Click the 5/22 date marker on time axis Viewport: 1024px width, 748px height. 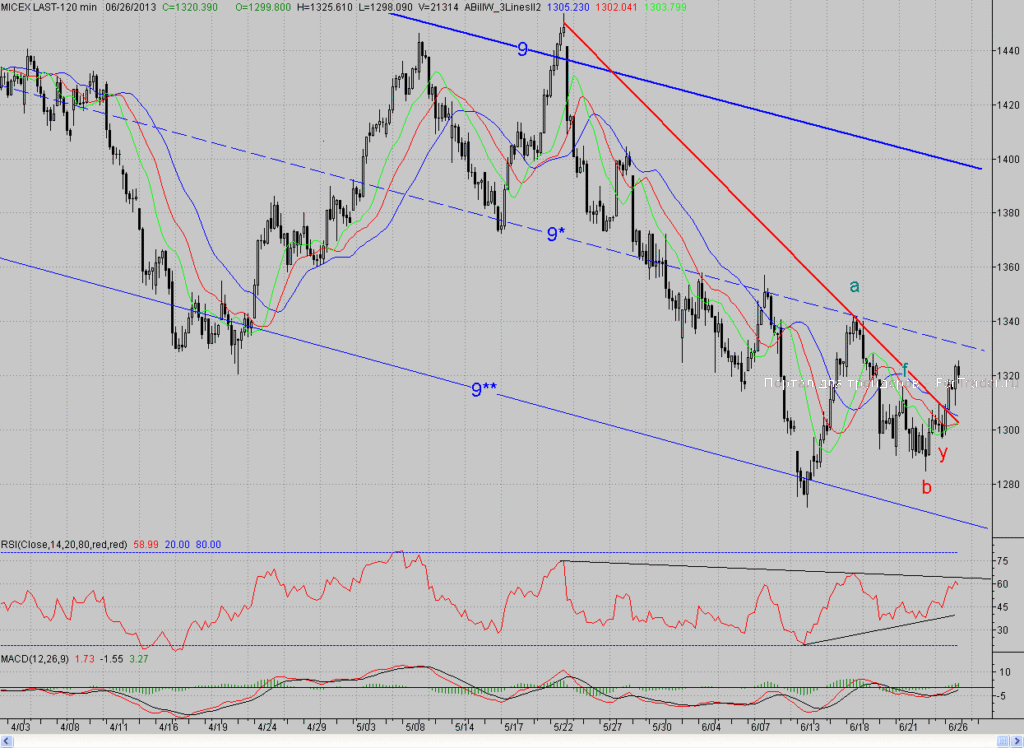(563, 727)
